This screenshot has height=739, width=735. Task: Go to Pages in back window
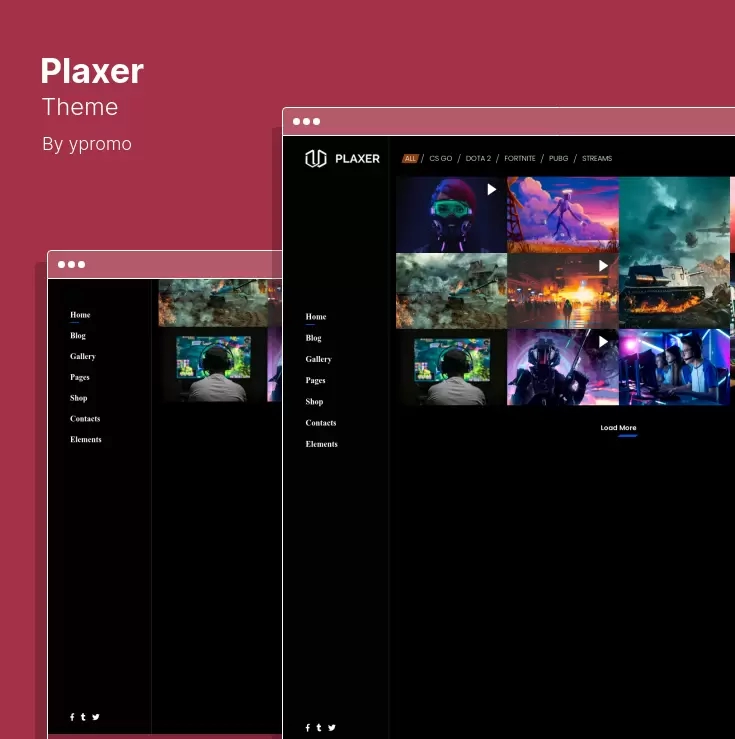(x=80, y=377)
